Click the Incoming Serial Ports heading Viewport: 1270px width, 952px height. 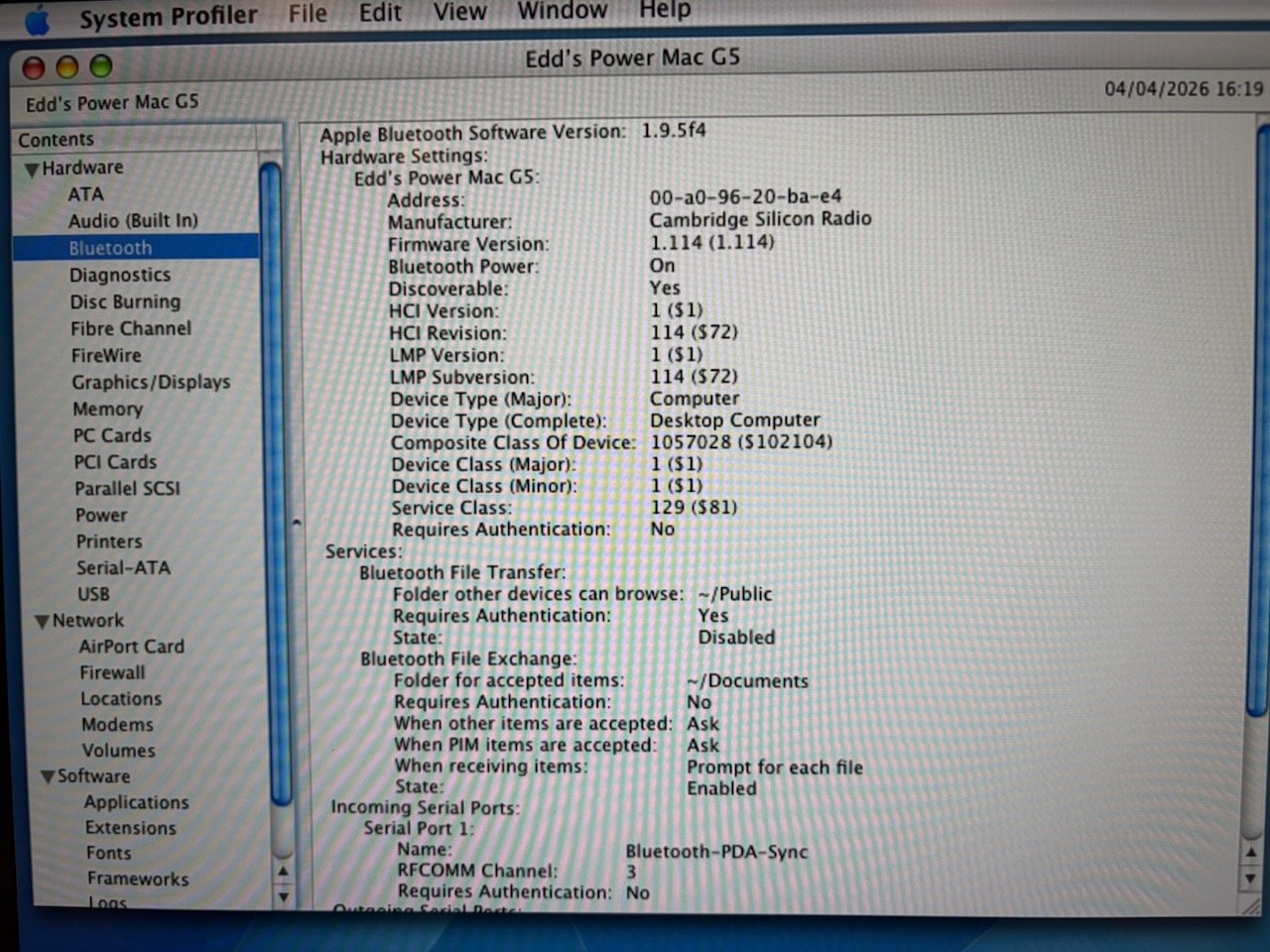tap(425, 808)
